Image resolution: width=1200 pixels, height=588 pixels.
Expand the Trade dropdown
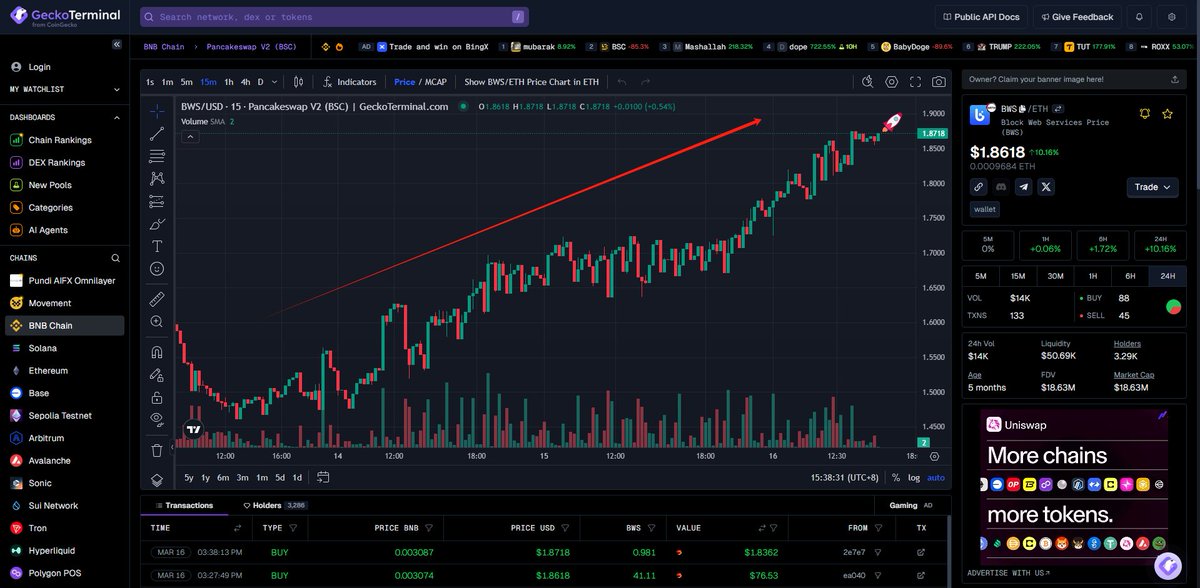click(x=1153, y=187)
